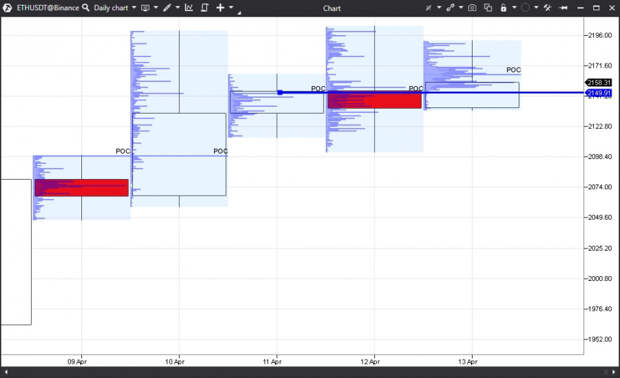This screenshot has width=620, height=378.
Task: Open the circle color selector
Action: (525, 8)
